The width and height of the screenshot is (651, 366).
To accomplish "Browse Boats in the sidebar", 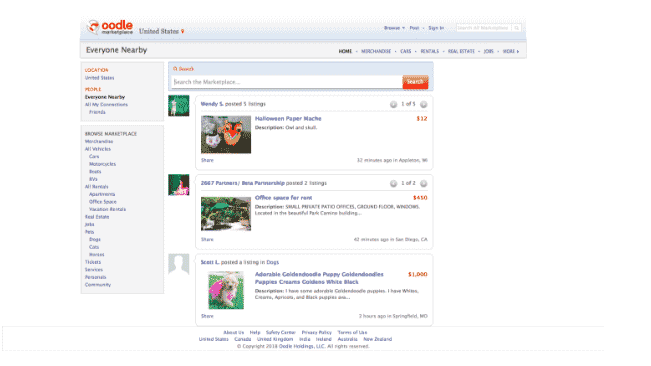I will tap(95, 171).
